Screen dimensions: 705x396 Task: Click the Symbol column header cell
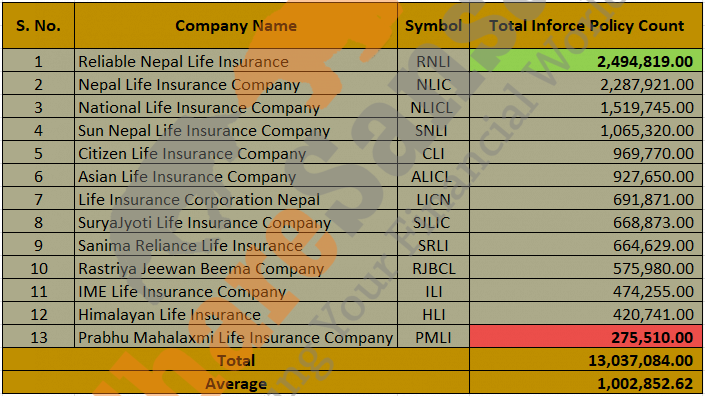click(433, 26)
